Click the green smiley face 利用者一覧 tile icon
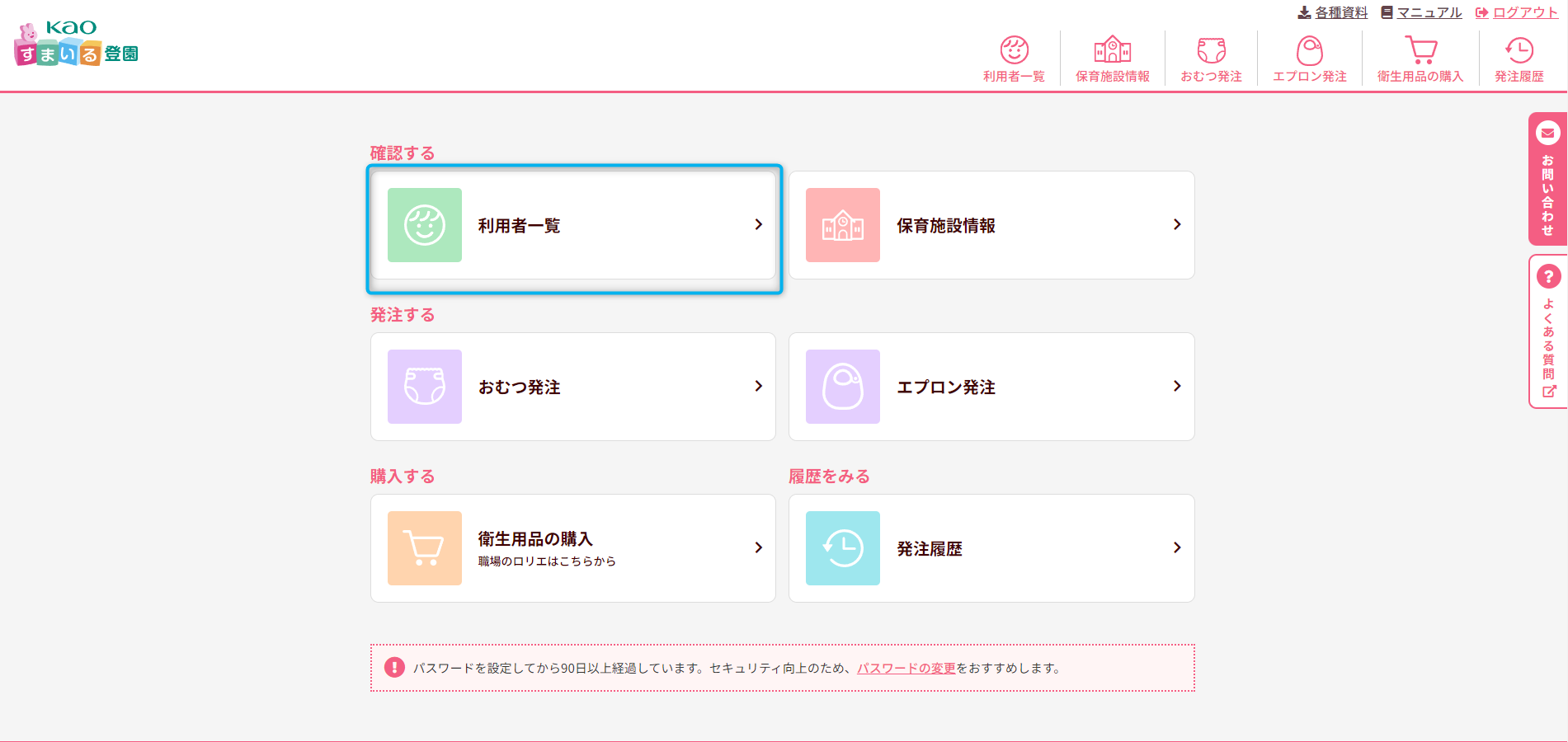 tap(425, 225)
